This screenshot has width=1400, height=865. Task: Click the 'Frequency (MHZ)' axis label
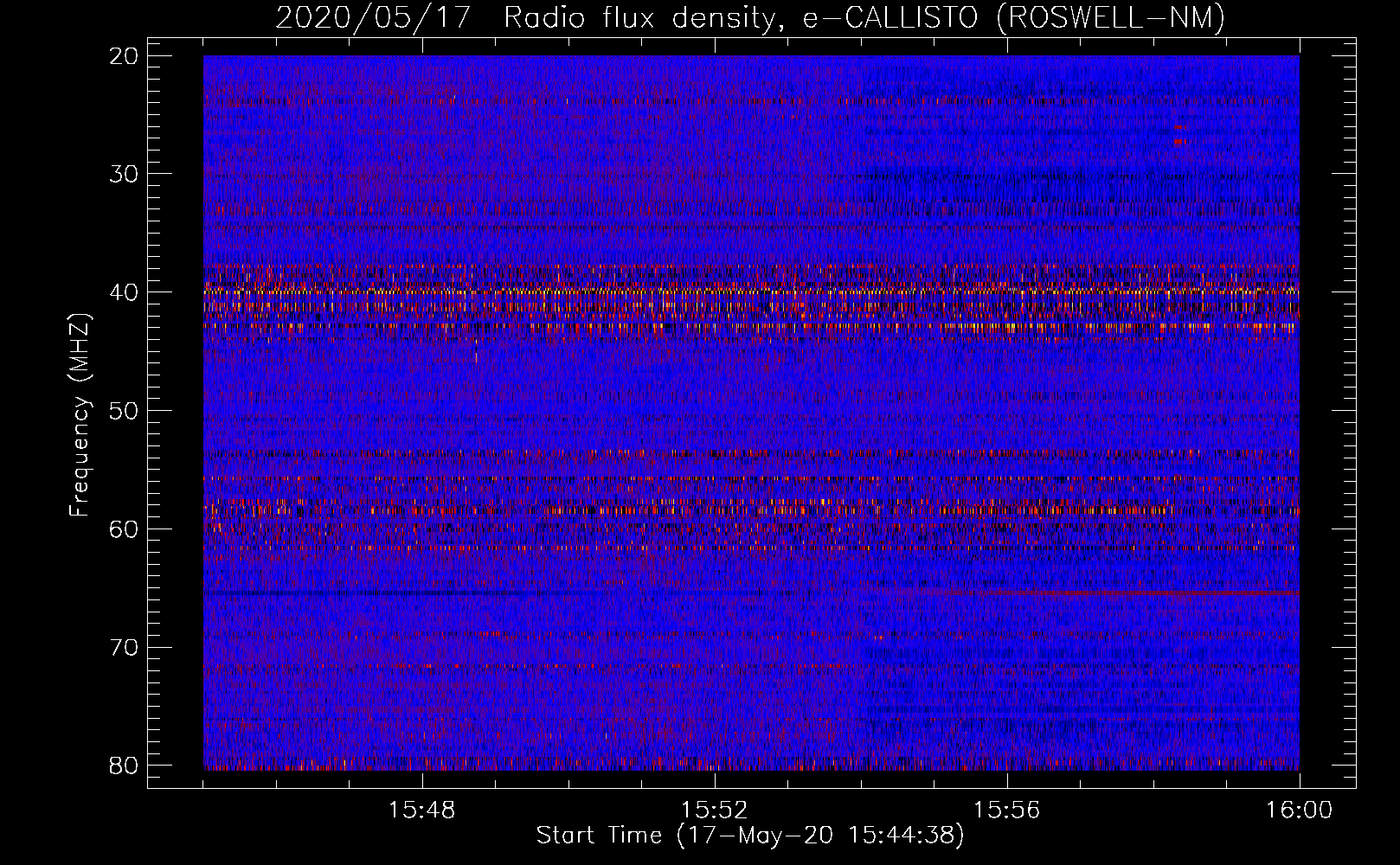[x=79, y=415]
